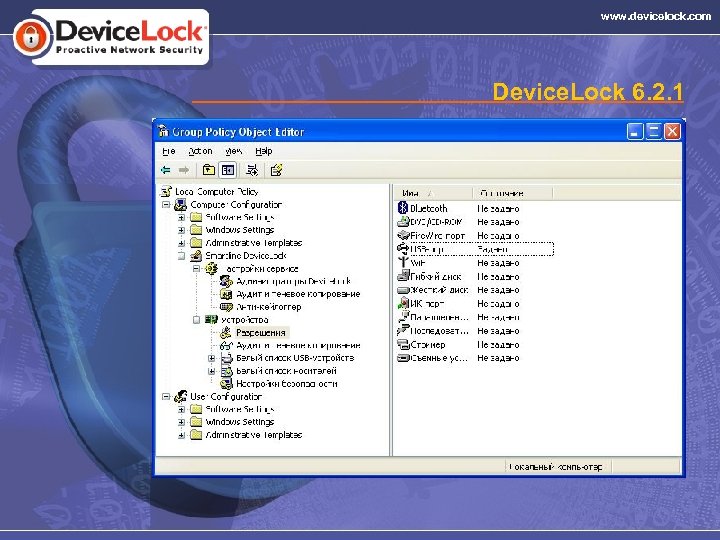This screenshot has height=540, width=720.
Task: Select Computer Configuration in the tree
Action: tap(236, 204)
